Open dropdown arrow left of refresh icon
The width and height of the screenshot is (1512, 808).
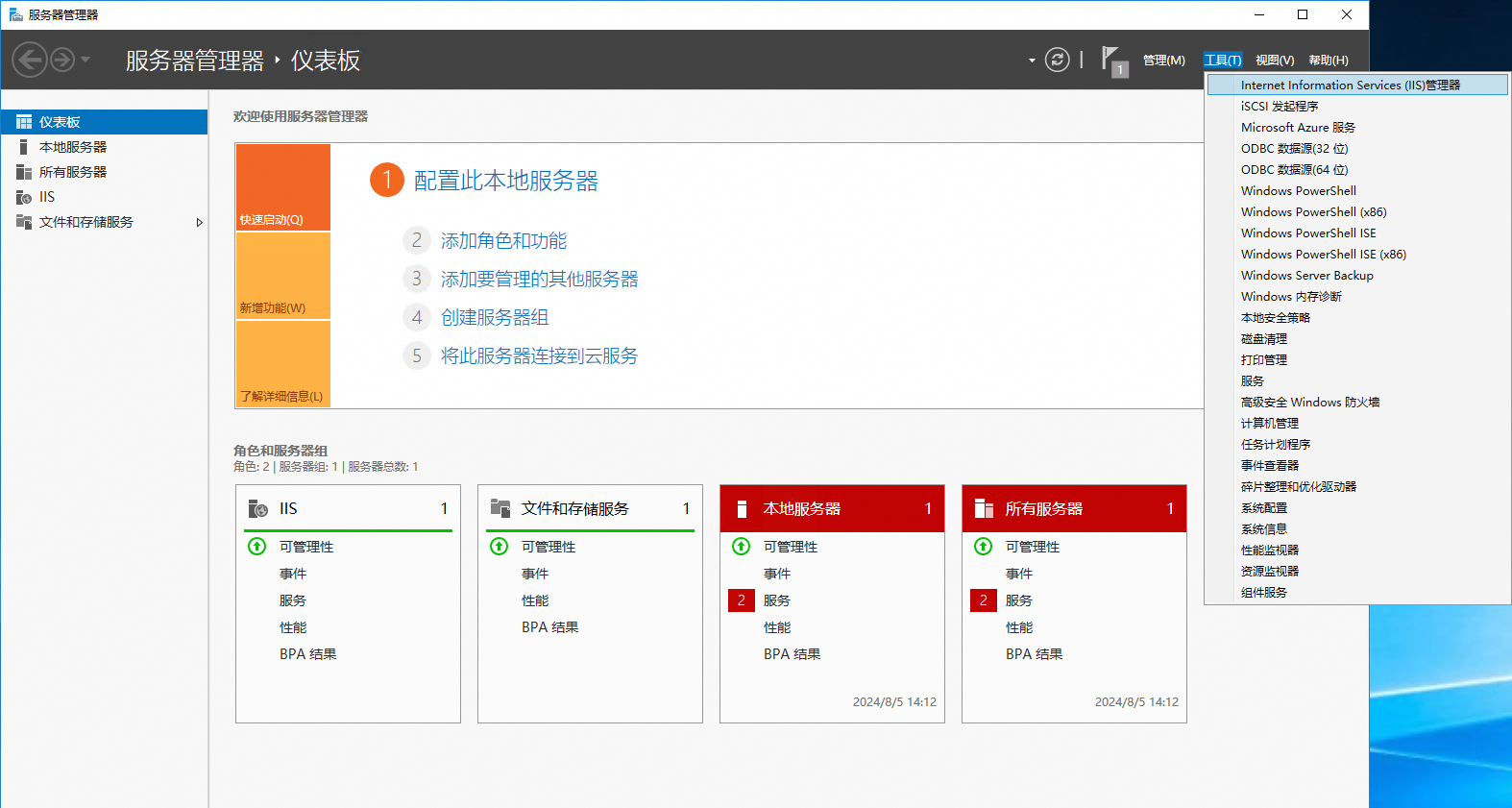click(x=1032, y=61)
